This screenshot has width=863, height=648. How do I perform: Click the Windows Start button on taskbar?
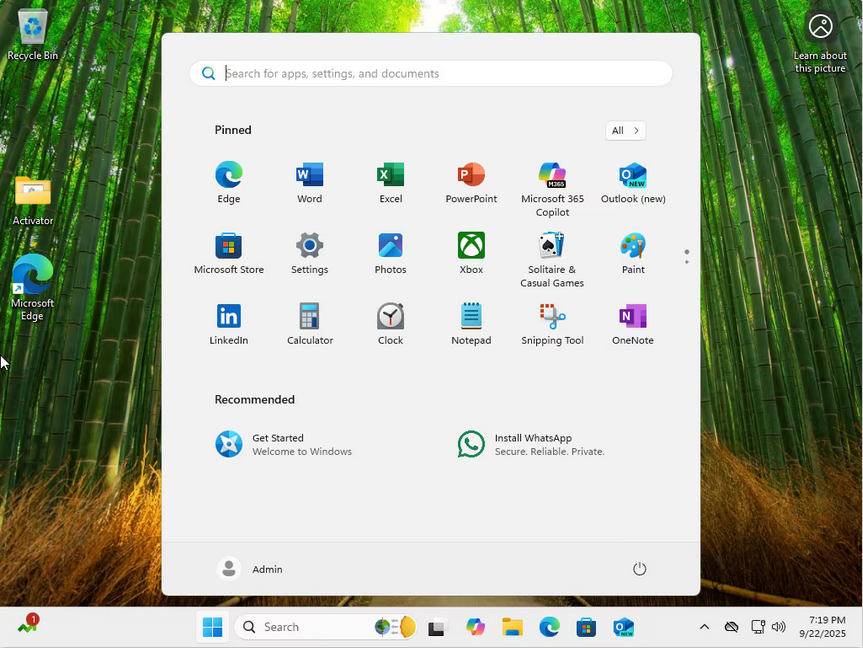(x=212, y=627)
